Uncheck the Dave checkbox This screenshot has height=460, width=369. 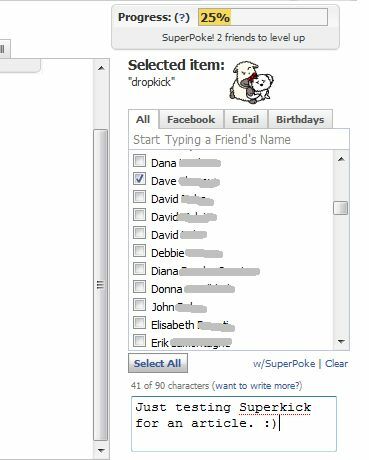click(139, 179)
